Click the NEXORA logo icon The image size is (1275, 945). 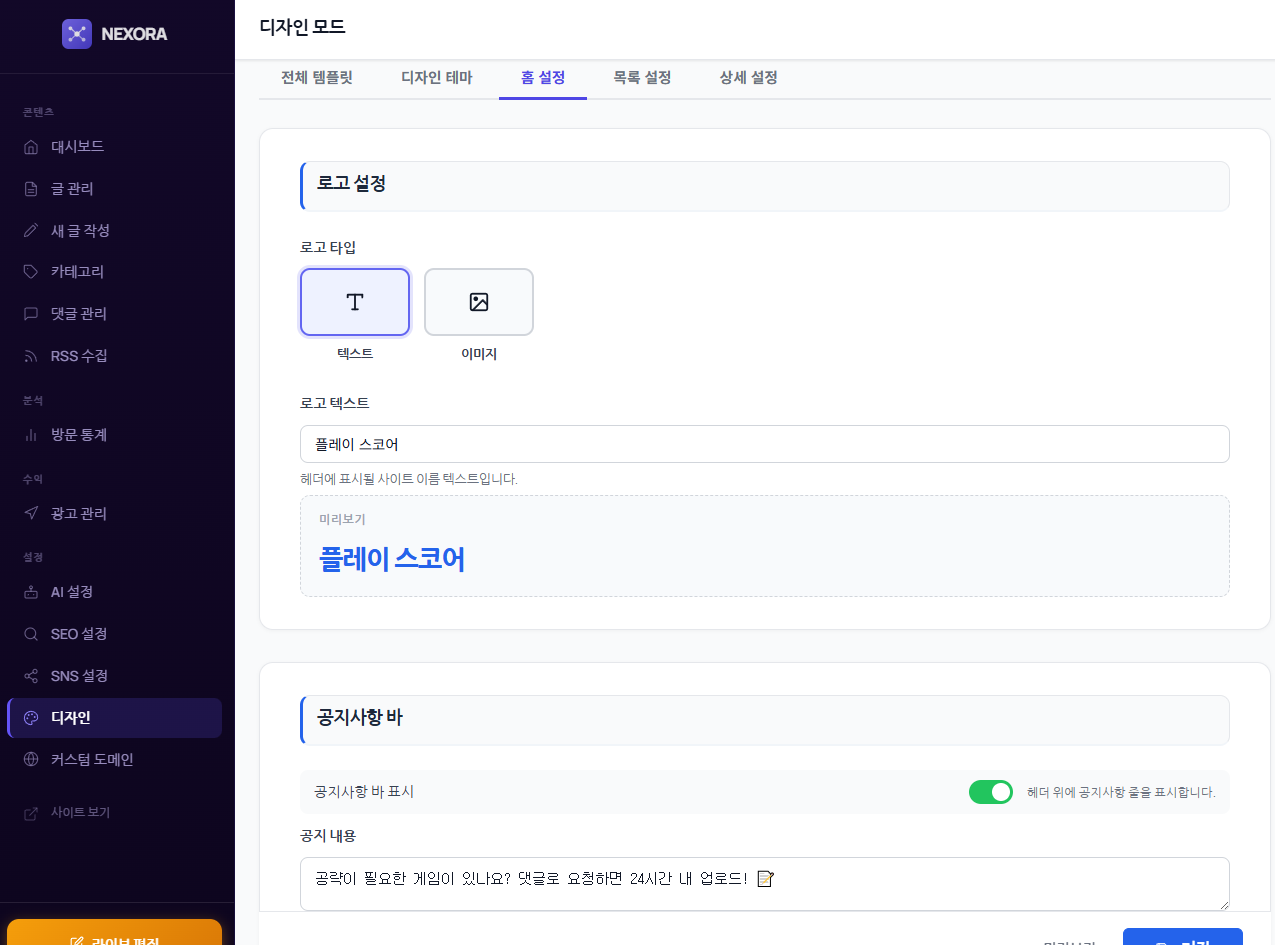77,34
